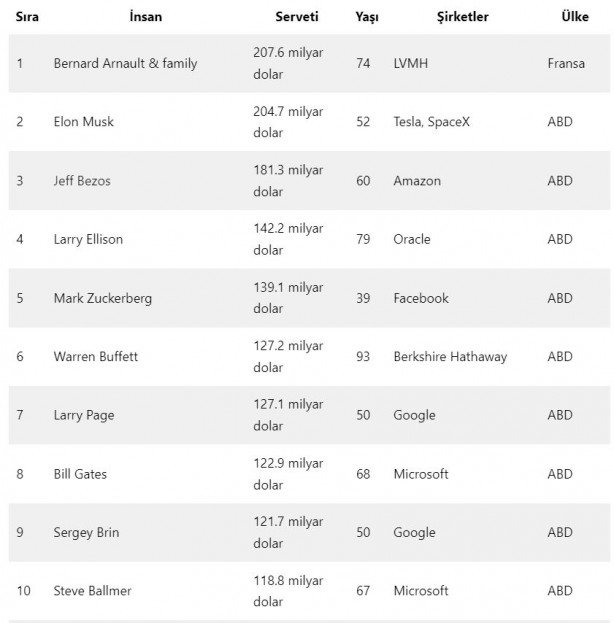Select the Tesla, SpaceX company cell
The height and width of the screenshot is (623, 614).
point(431,122)
